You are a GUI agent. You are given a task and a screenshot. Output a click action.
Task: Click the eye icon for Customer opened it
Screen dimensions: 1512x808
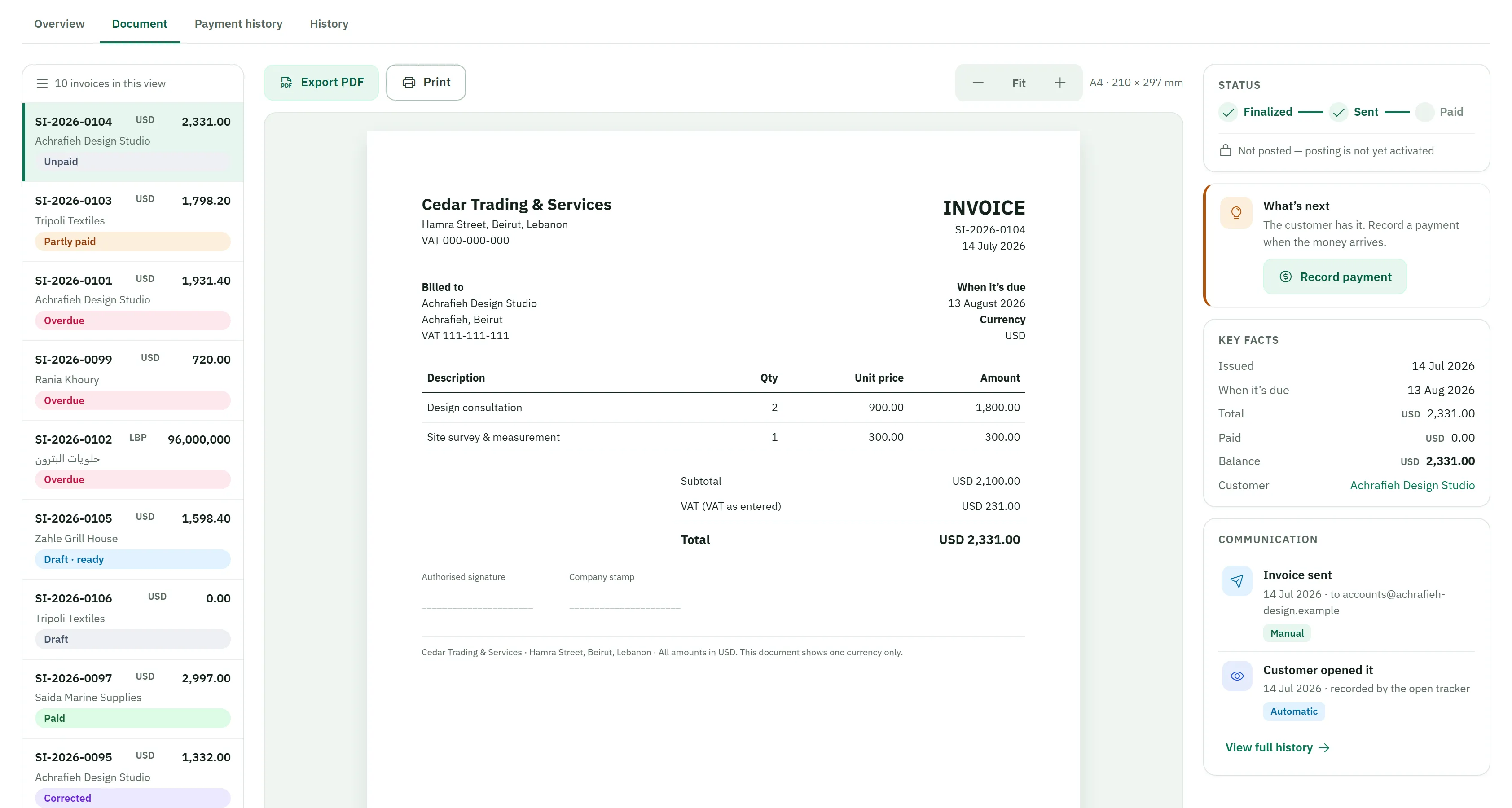pos(1237,676)
